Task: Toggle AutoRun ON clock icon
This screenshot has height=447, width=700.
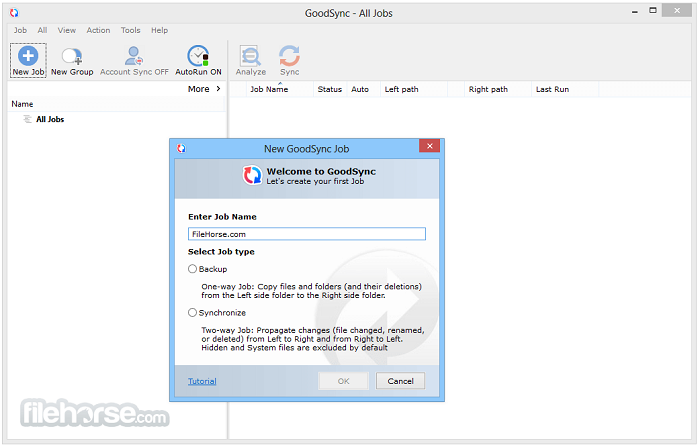Action: point(198,56)
